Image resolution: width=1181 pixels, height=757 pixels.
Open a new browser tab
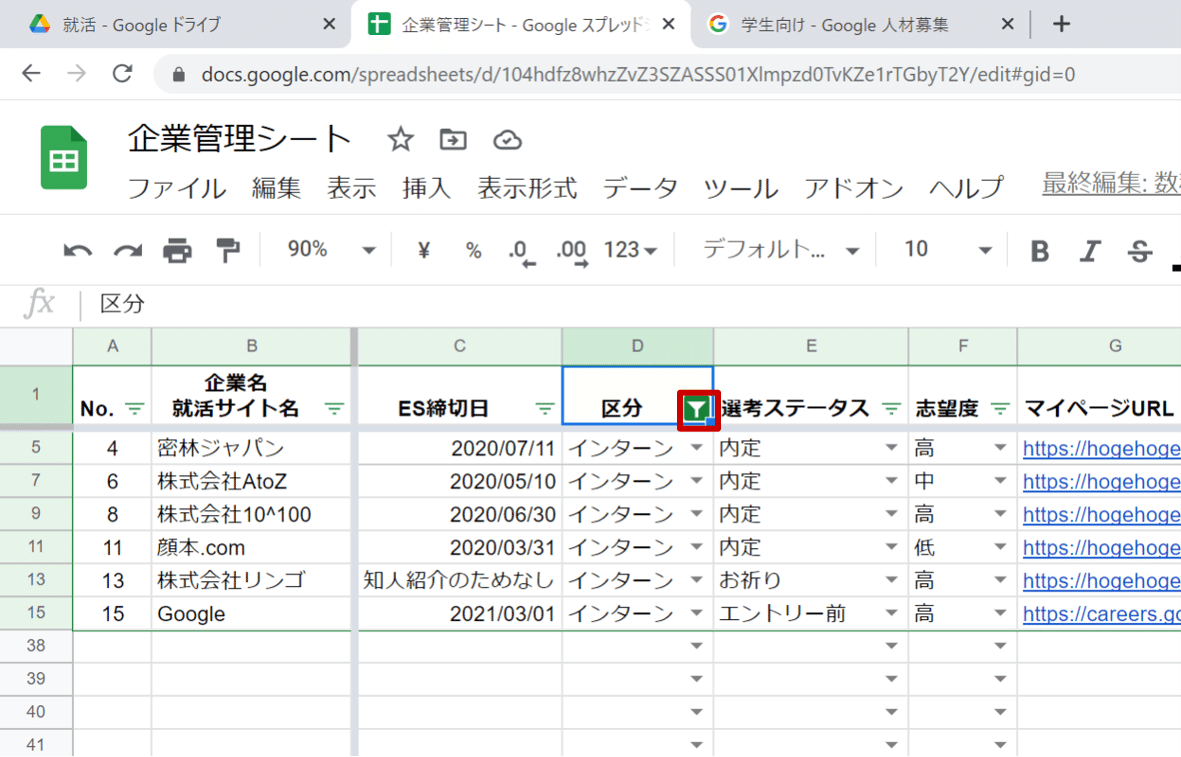1061,24
